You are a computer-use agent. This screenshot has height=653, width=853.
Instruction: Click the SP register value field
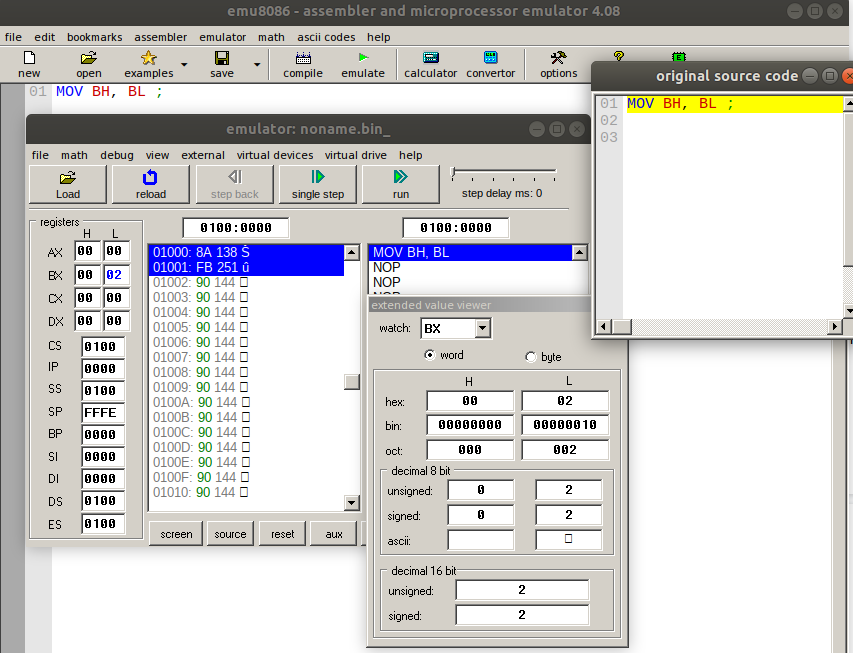(103, 412)
